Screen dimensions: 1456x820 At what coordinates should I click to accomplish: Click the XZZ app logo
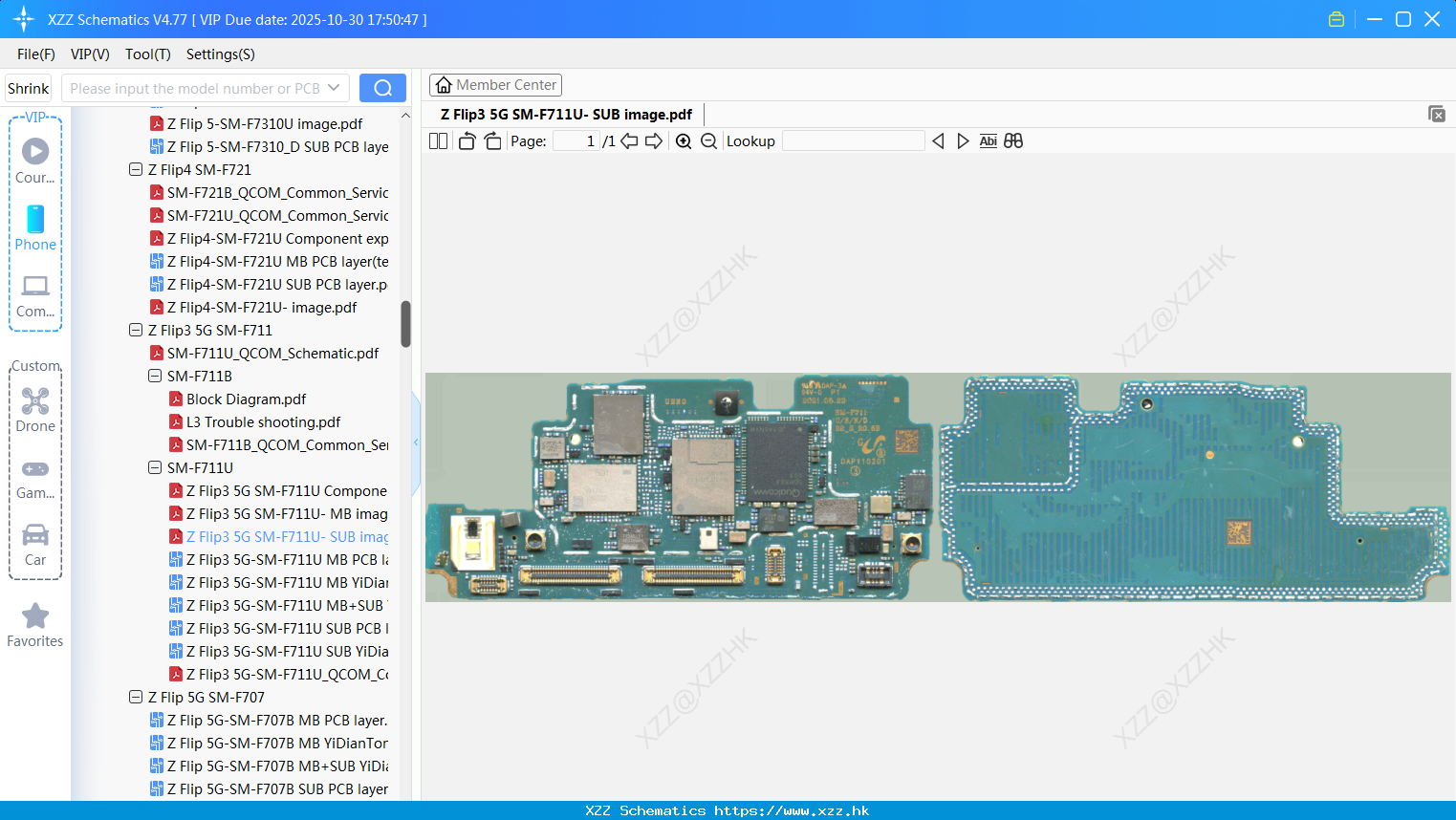23,19
